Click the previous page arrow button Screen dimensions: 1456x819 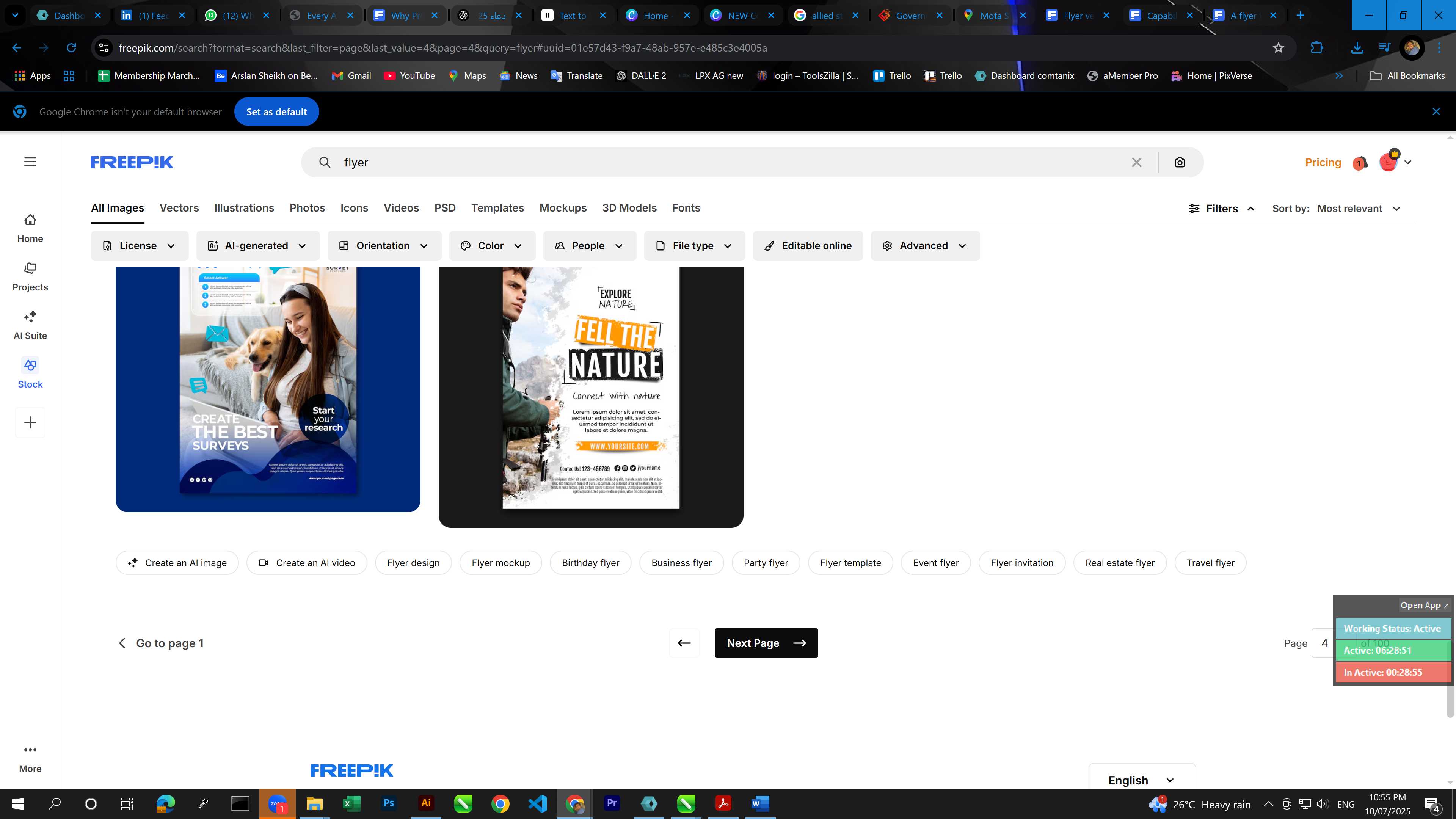tap(684, 643)
